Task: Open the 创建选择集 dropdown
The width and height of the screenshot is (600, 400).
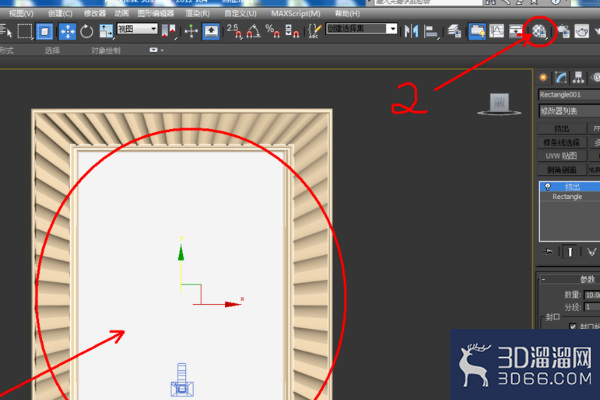Action: pos(361,29)
